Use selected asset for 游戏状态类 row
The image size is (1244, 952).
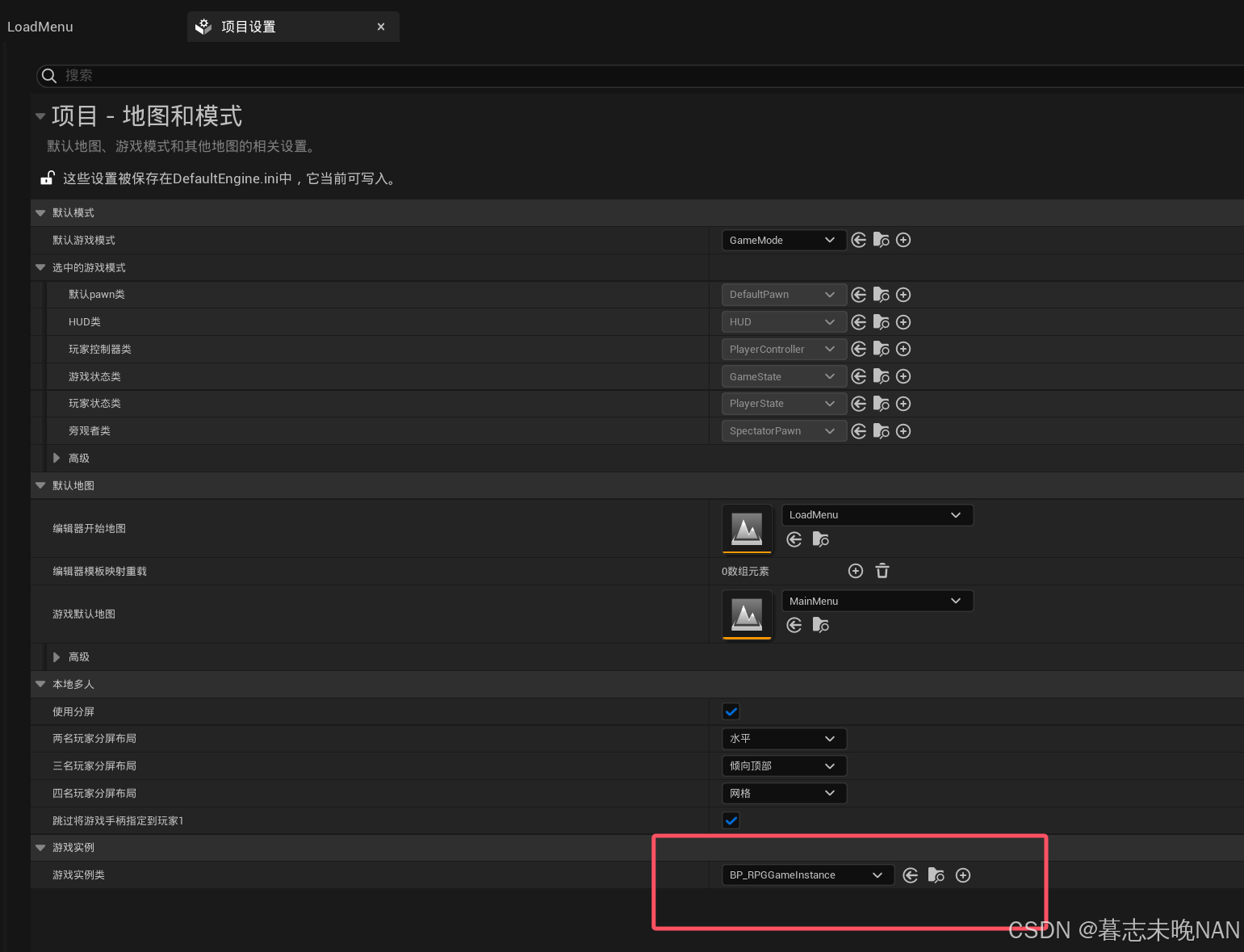(859, 376)
